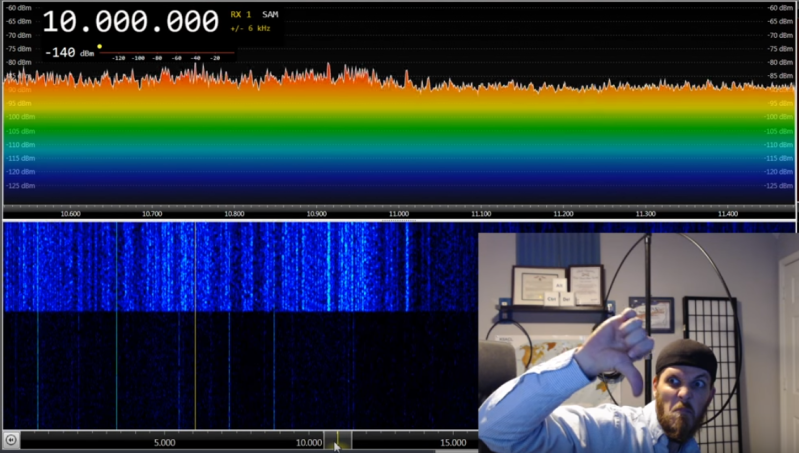Select the SAM demodulation mode label
This screenshot has width=799, height=453.
(270, 15)
